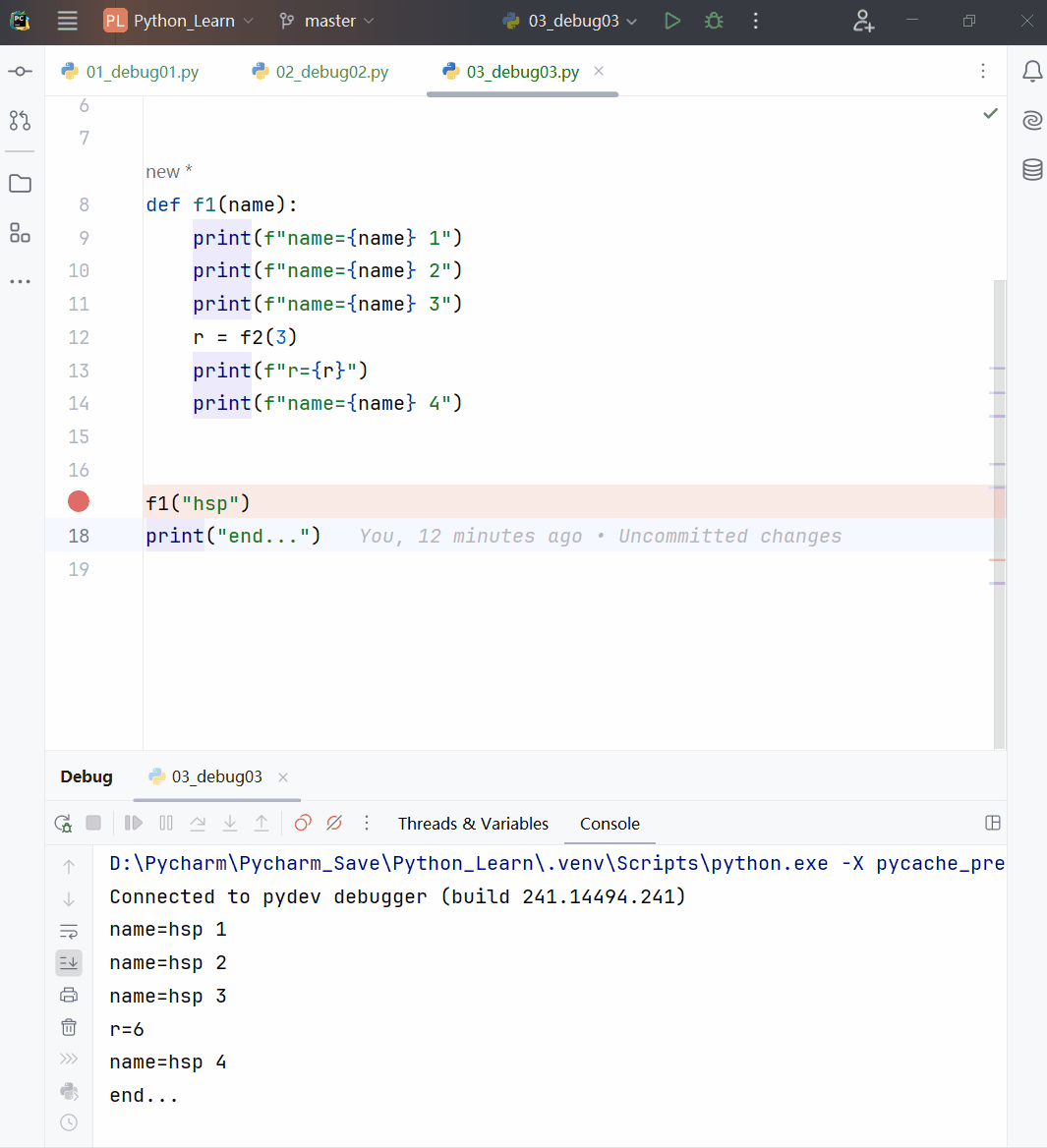
Task: Rerun the 03_debug03 debug session
Action: [x=63, y=823]
